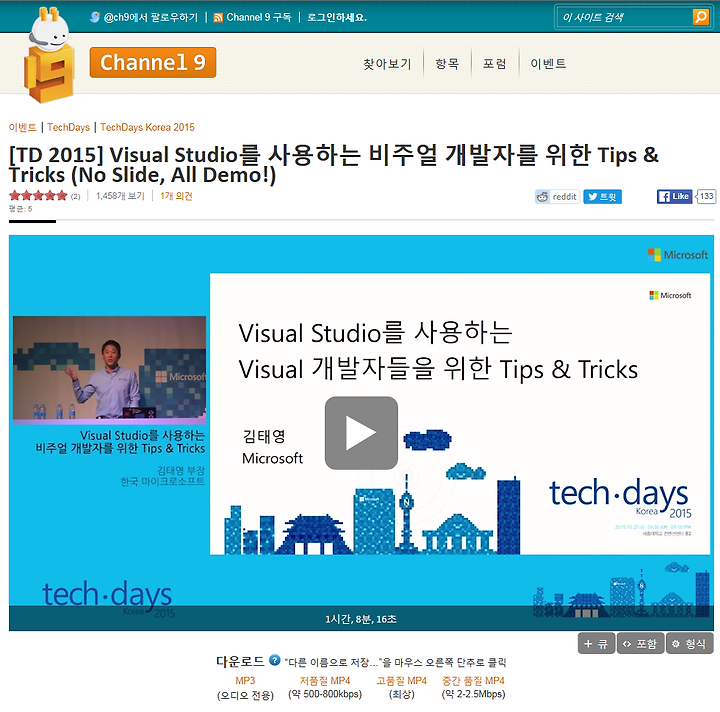Open the 항목 menu
The height and width of the screenshot is (712, 720).
447,63
